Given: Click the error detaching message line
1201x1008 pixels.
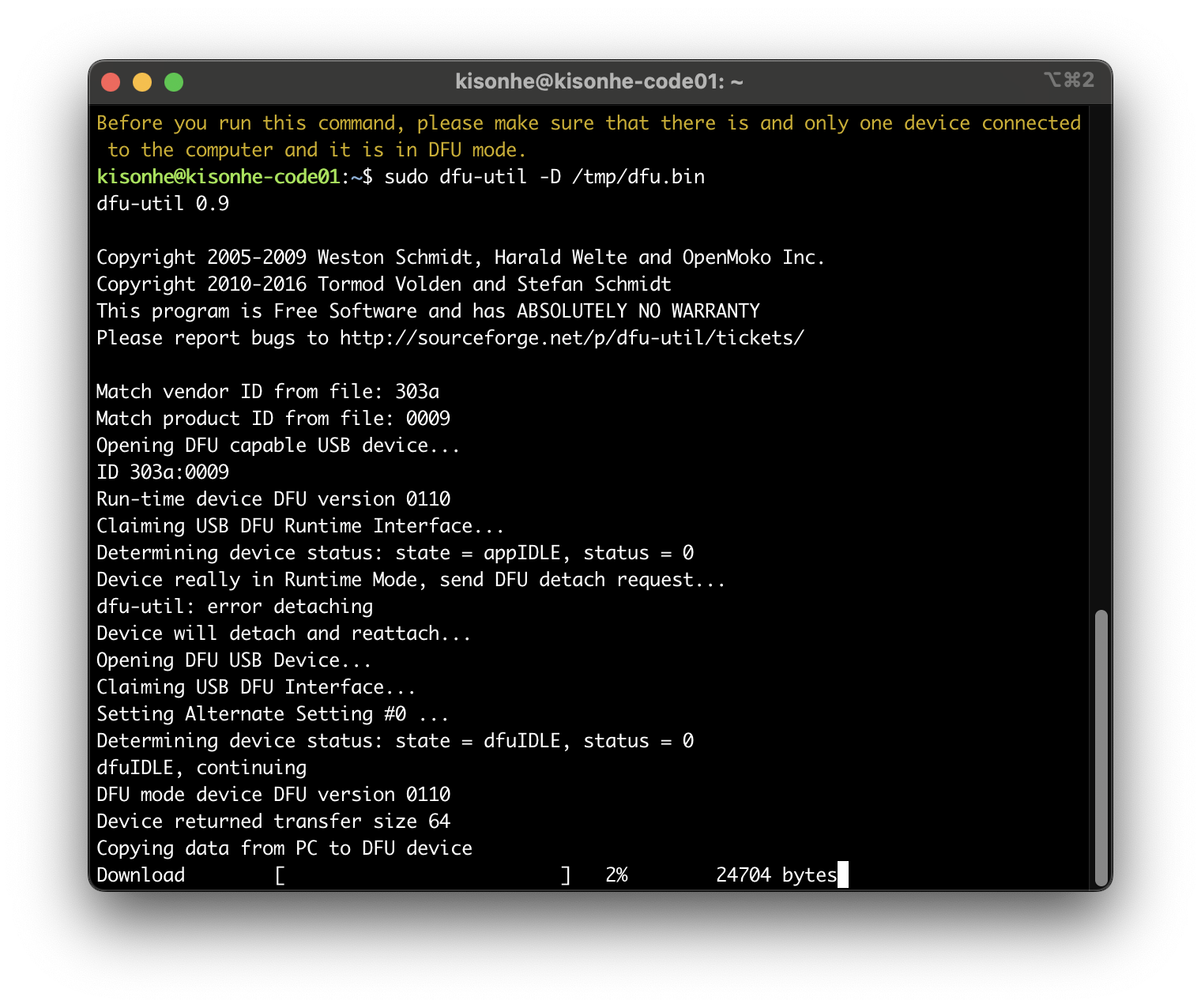Looking at the screenshot, I should click(x=235, y=607).
